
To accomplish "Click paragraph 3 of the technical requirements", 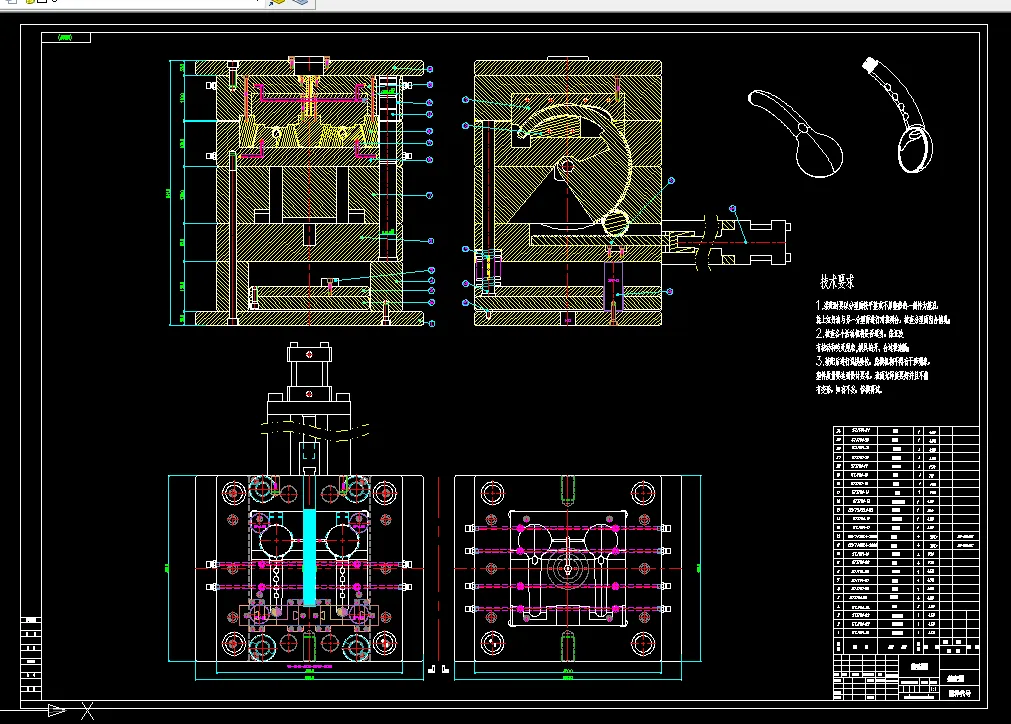I will pyautogui.click(x=873, y=375).
